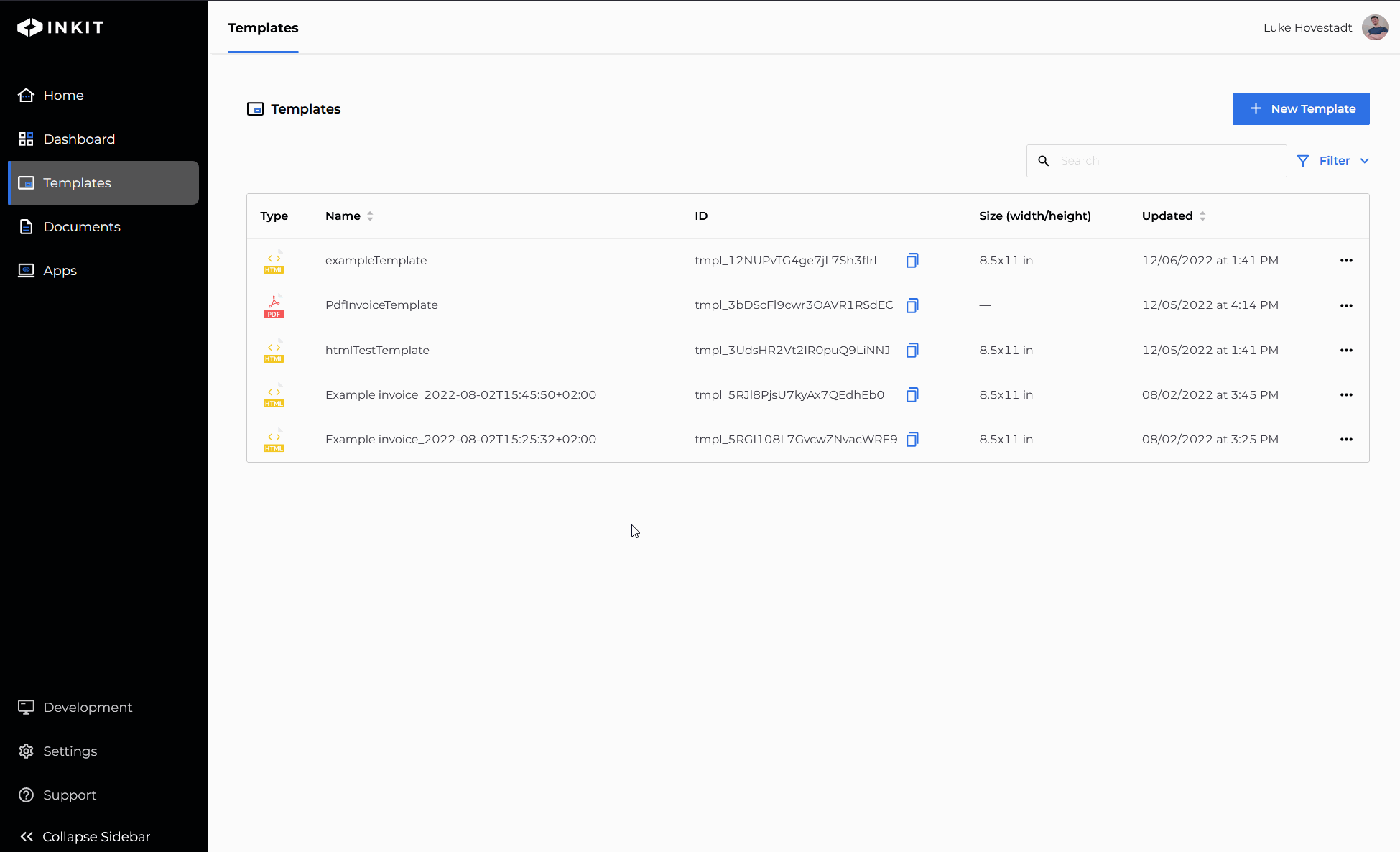Open more options for htmlTestTemplate row
This screenshot has width=1400, height=852.
(x=1345, y=351)
